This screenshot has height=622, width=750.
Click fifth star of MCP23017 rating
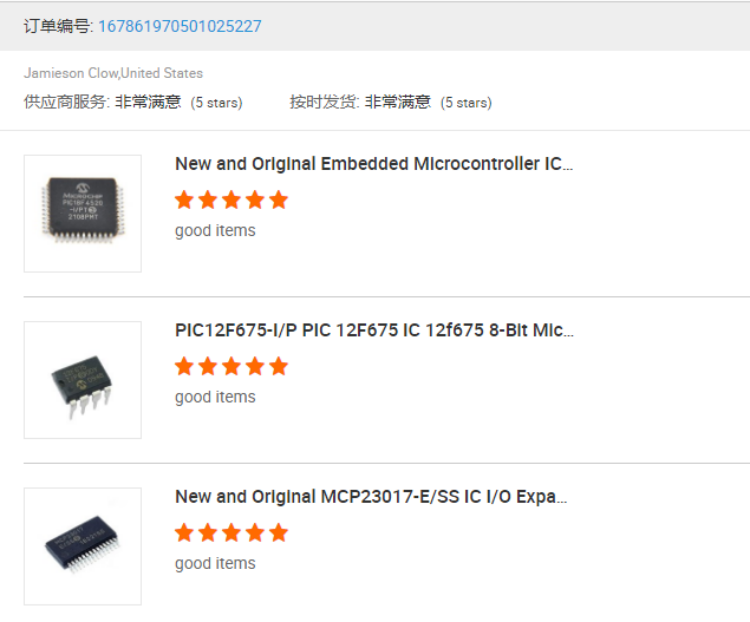[278, 533]
